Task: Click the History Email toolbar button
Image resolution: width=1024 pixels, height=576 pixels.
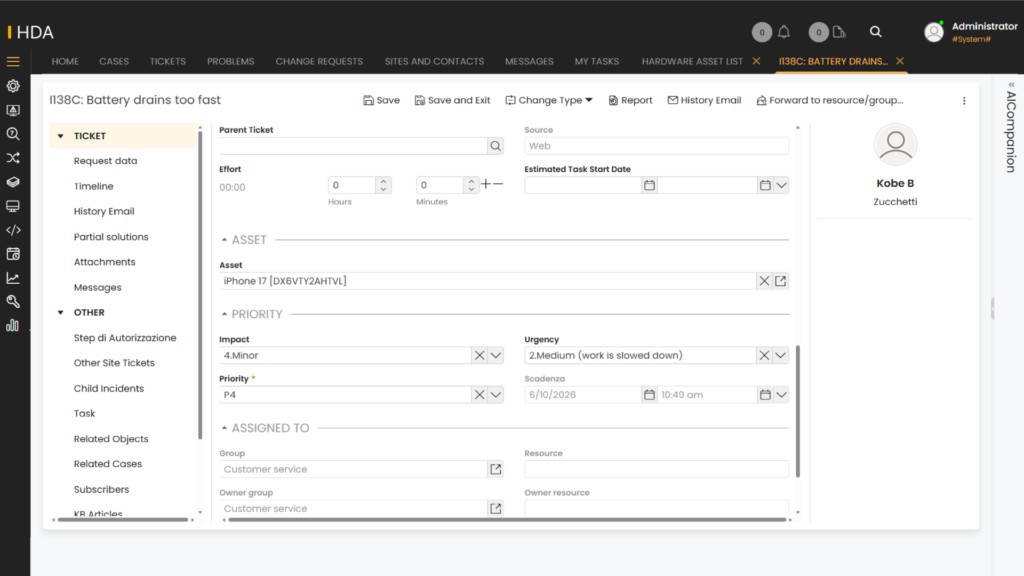Action: click(704, 100)
